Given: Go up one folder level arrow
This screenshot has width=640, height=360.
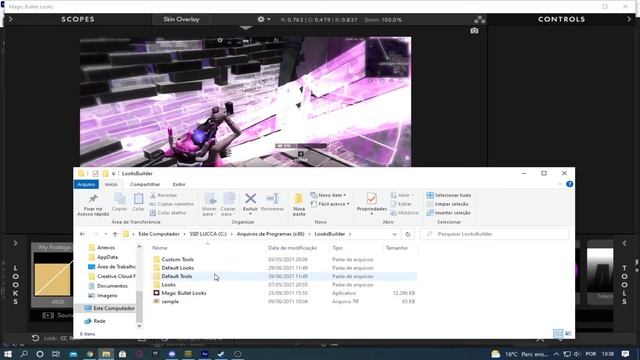Looking at the screenshot, I should (x=115, y=234).
